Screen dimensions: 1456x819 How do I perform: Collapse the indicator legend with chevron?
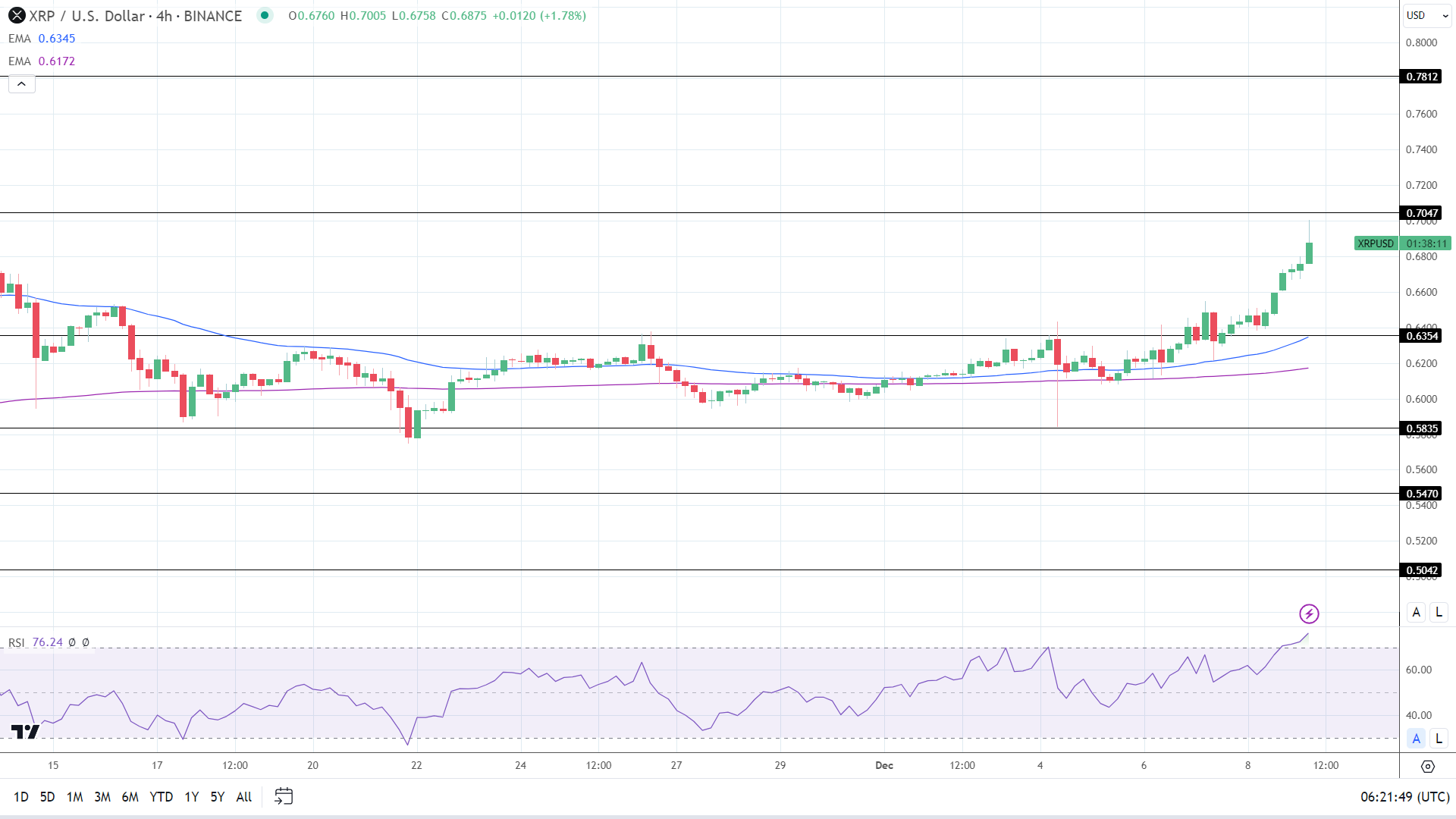coord(21,84)
